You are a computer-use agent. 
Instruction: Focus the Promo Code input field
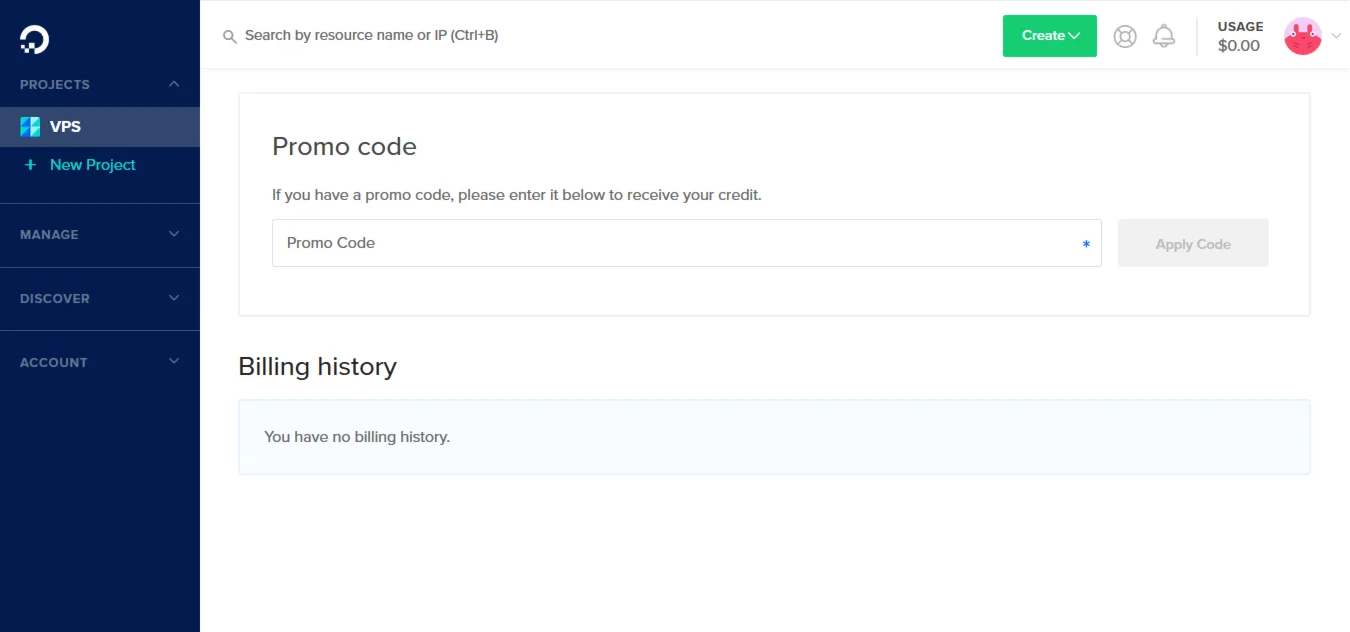click(687, 243)
